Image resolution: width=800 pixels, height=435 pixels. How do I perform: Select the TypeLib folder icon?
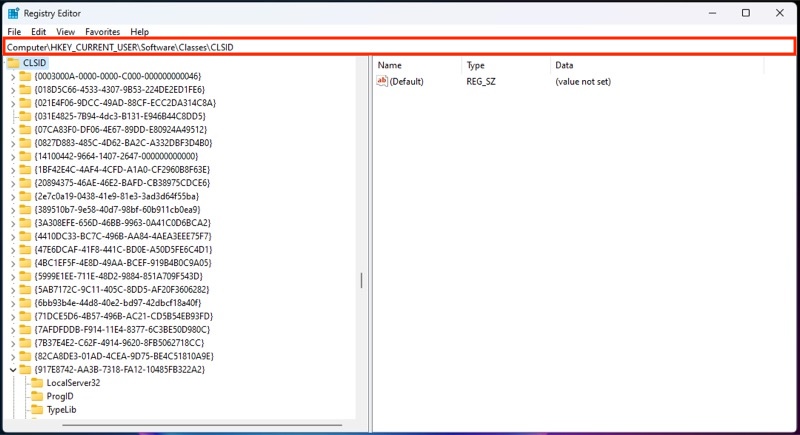coord(37,409)
